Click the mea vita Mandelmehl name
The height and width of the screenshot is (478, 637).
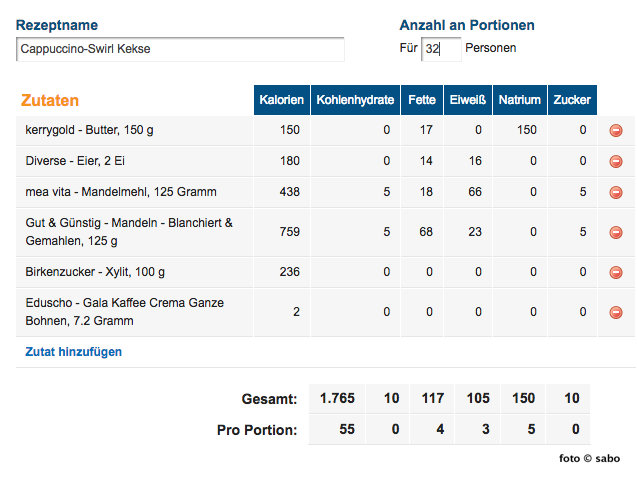point(120,192)
